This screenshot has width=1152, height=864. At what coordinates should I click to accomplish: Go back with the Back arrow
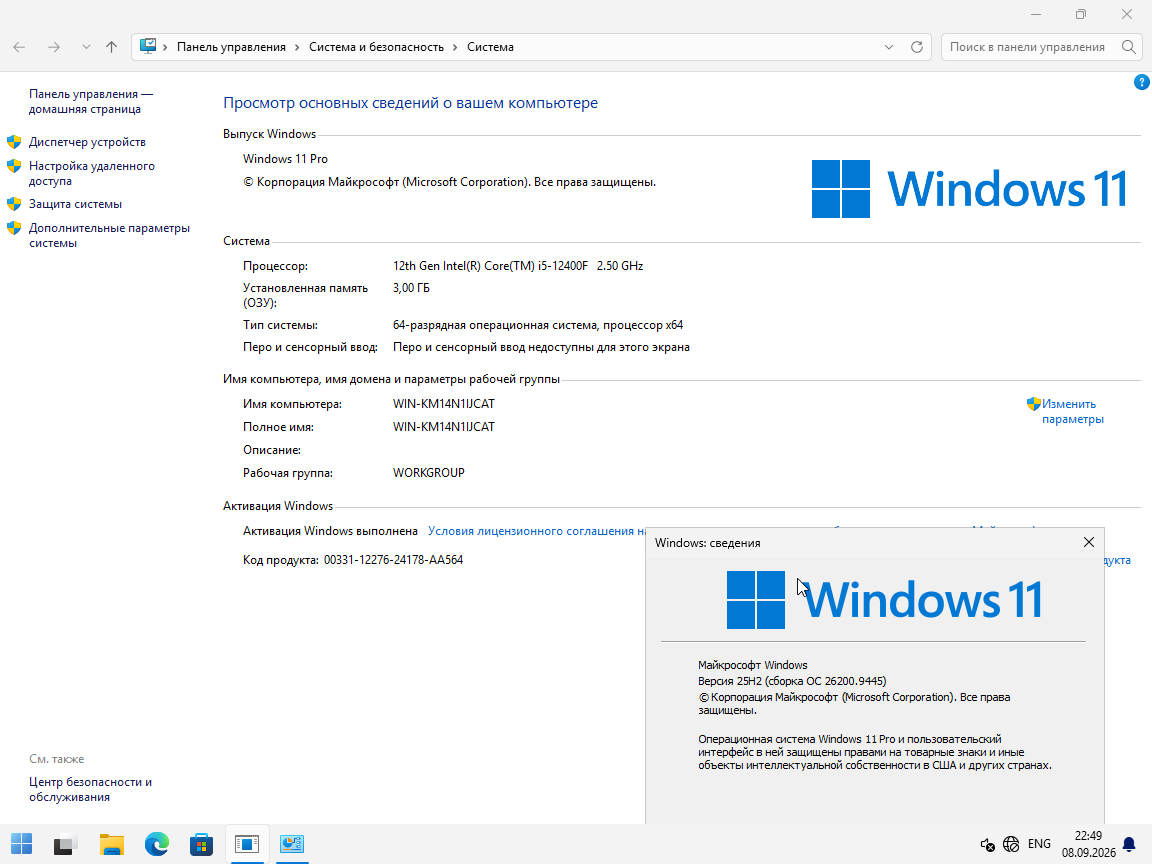click(x=19, y=47)
